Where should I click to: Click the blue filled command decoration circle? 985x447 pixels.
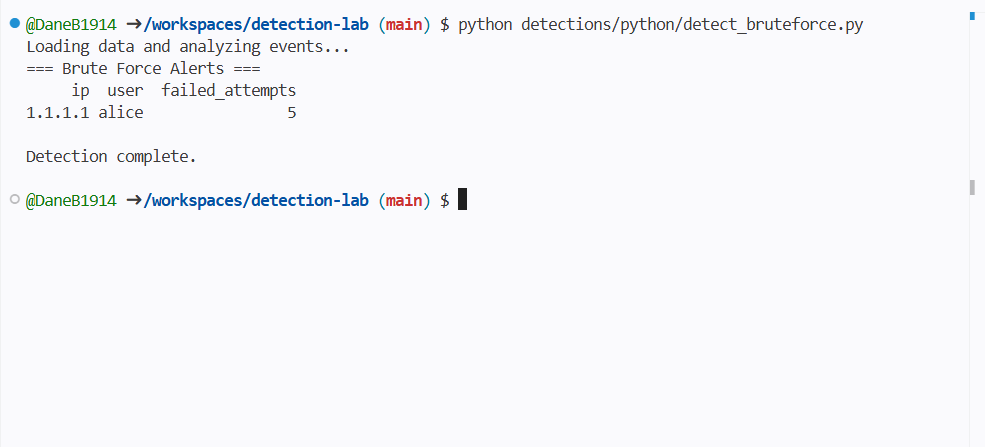click(15, 24)
